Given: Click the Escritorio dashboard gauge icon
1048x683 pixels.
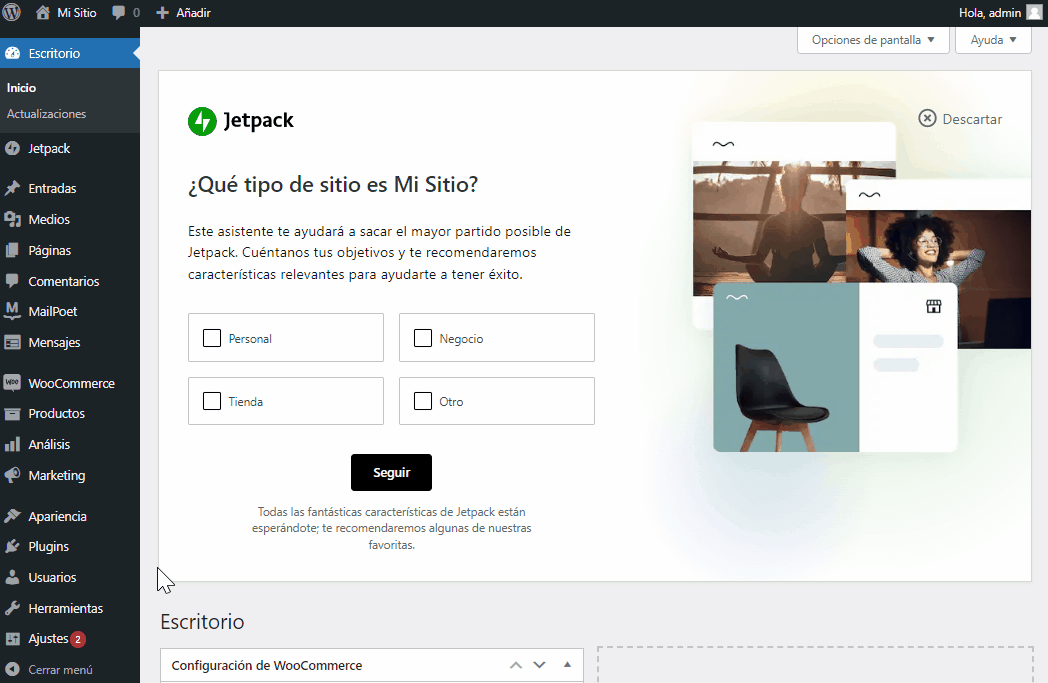Looking at the screenshot, I should coord(13,53).
